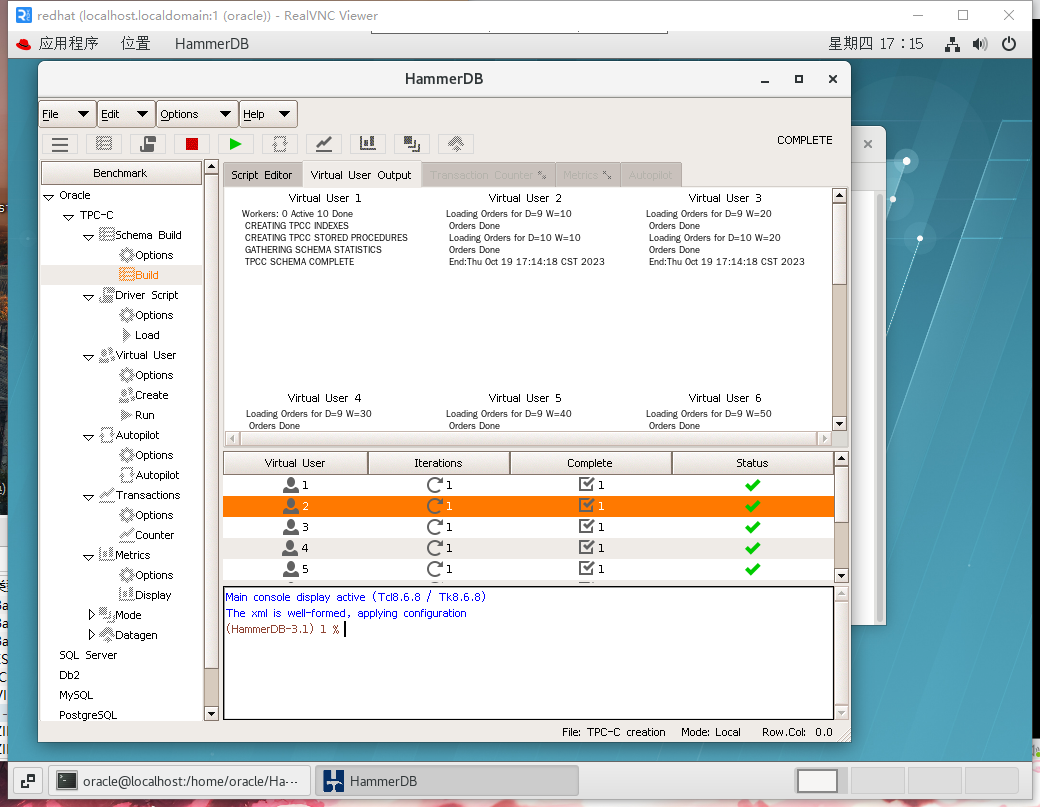This screenshot has height=807, width=1040.
Task: Open the File menu
Action: tap(66, 114)
